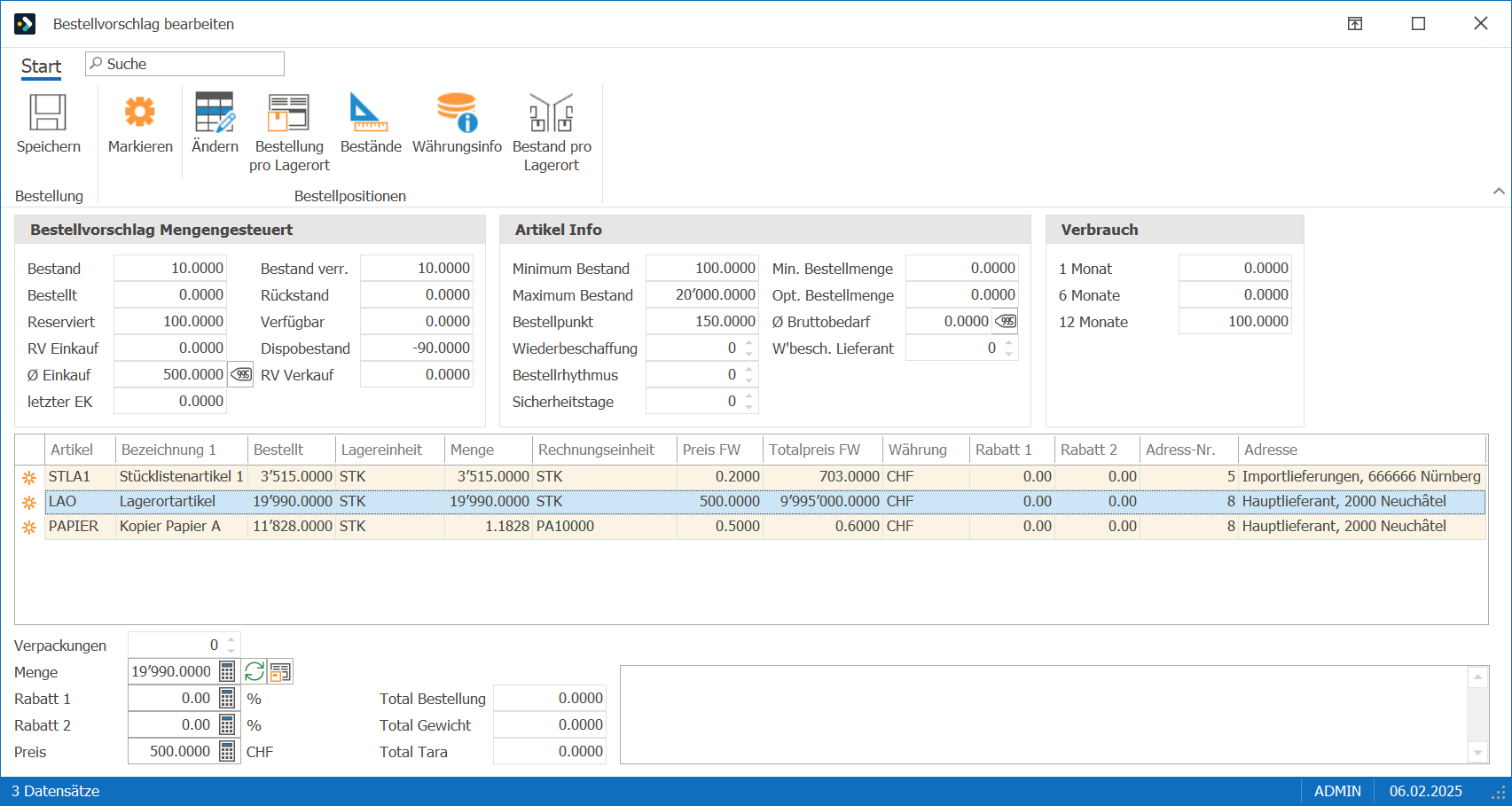Click the Bestellrhythmus spinner arrows

point(749,375)
